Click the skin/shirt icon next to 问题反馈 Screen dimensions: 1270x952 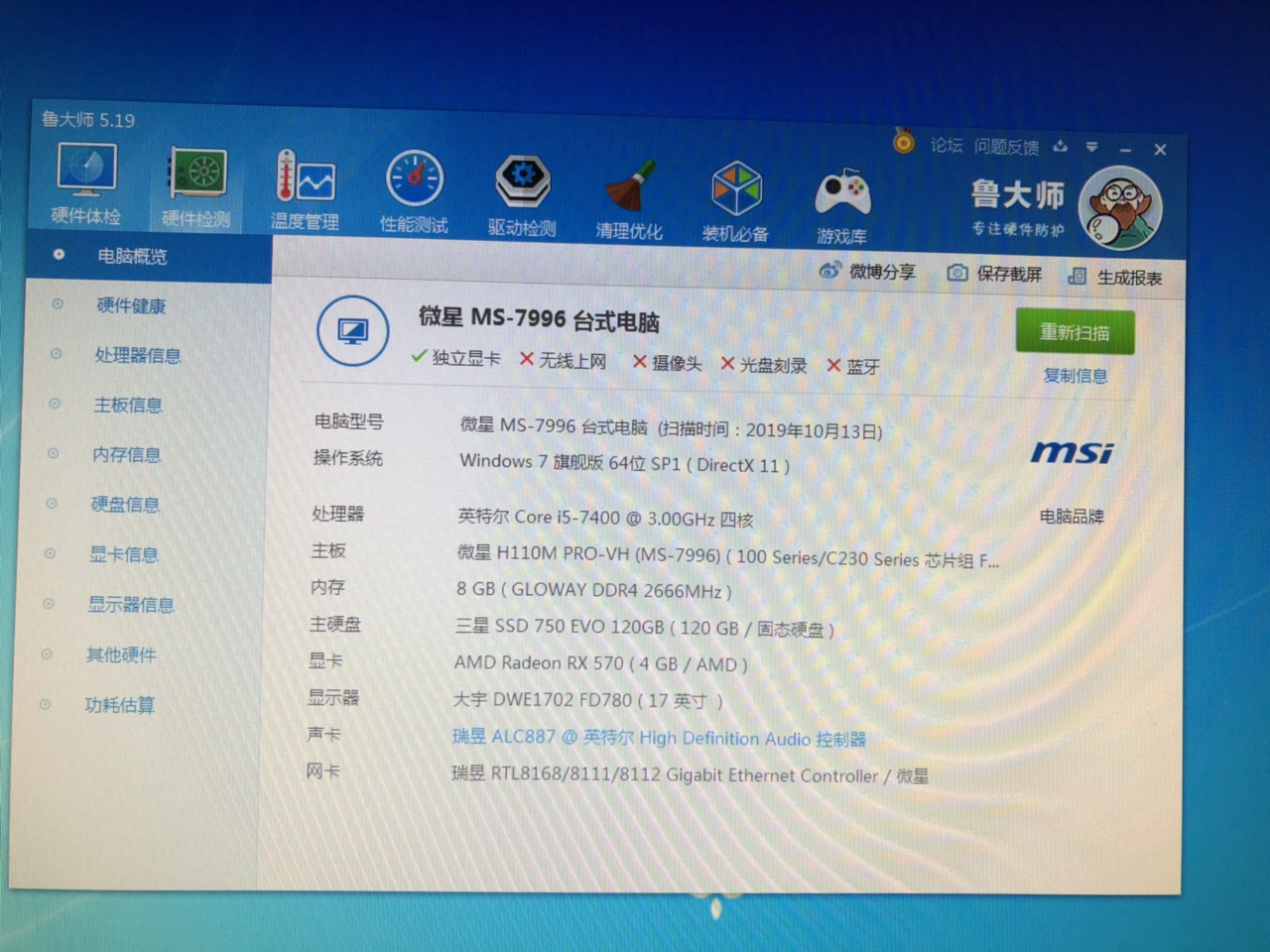pos(1060,146)
